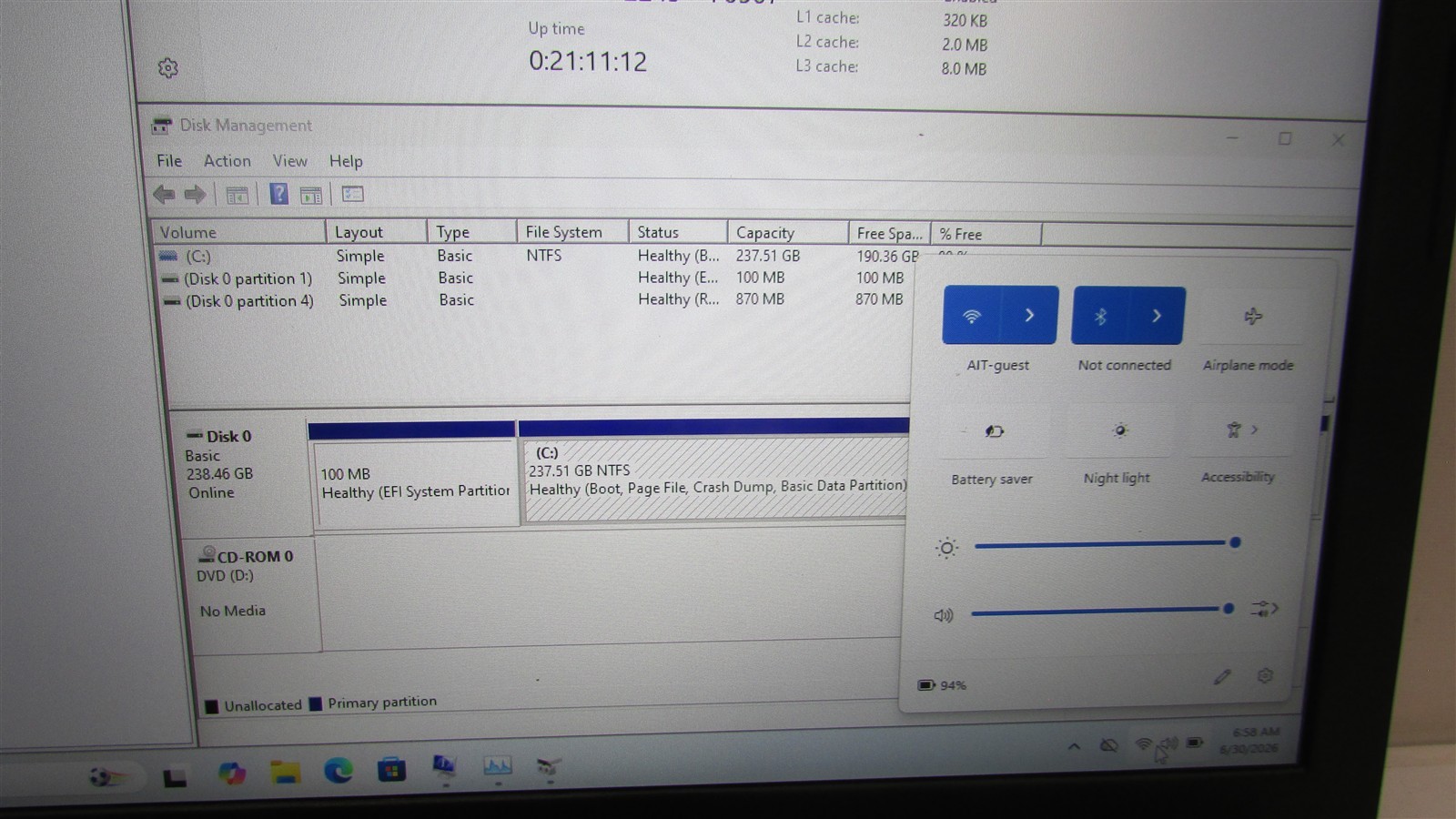Click the battery 94% indicator
The image size is (1456, 819).
click(942, 685)
